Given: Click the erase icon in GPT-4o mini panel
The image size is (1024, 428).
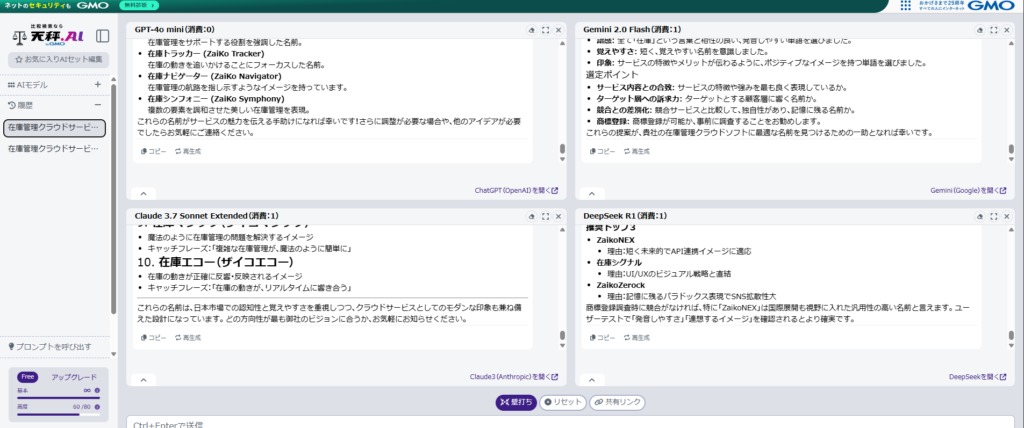Looking at the screenshot, I should 532,30.
